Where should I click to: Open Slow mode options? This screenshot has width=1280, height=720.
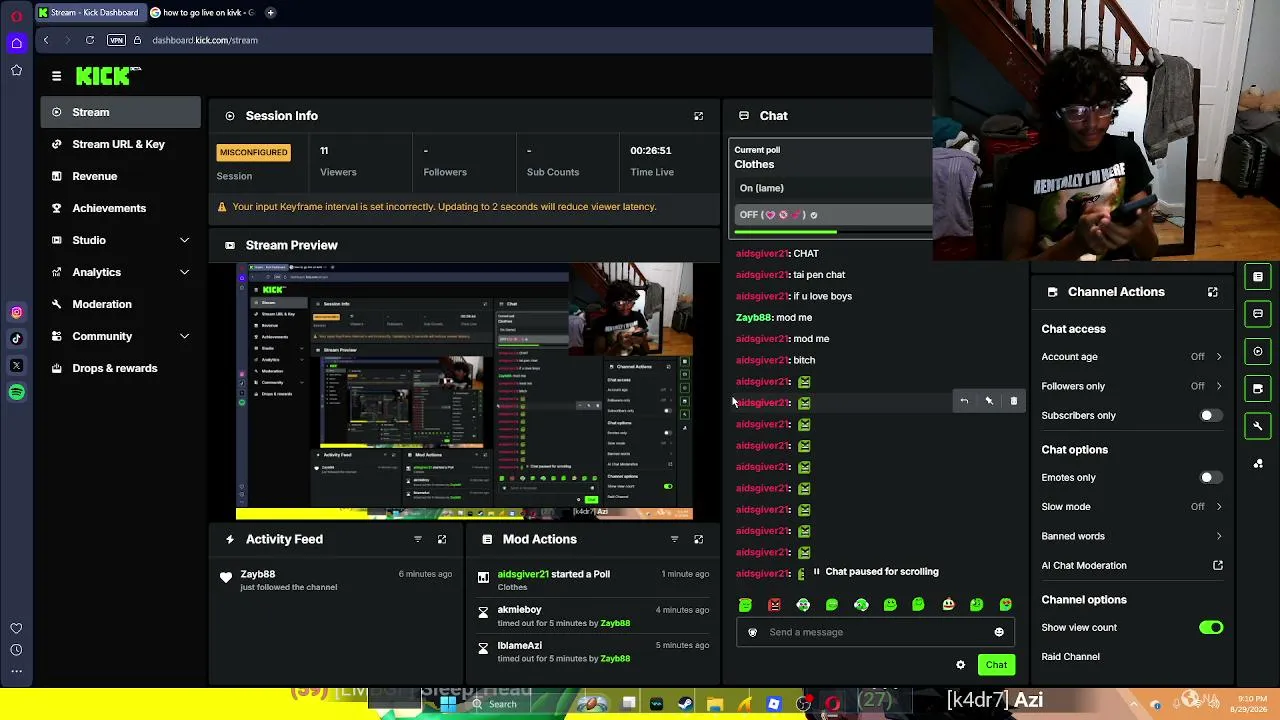pos(1132,507)
